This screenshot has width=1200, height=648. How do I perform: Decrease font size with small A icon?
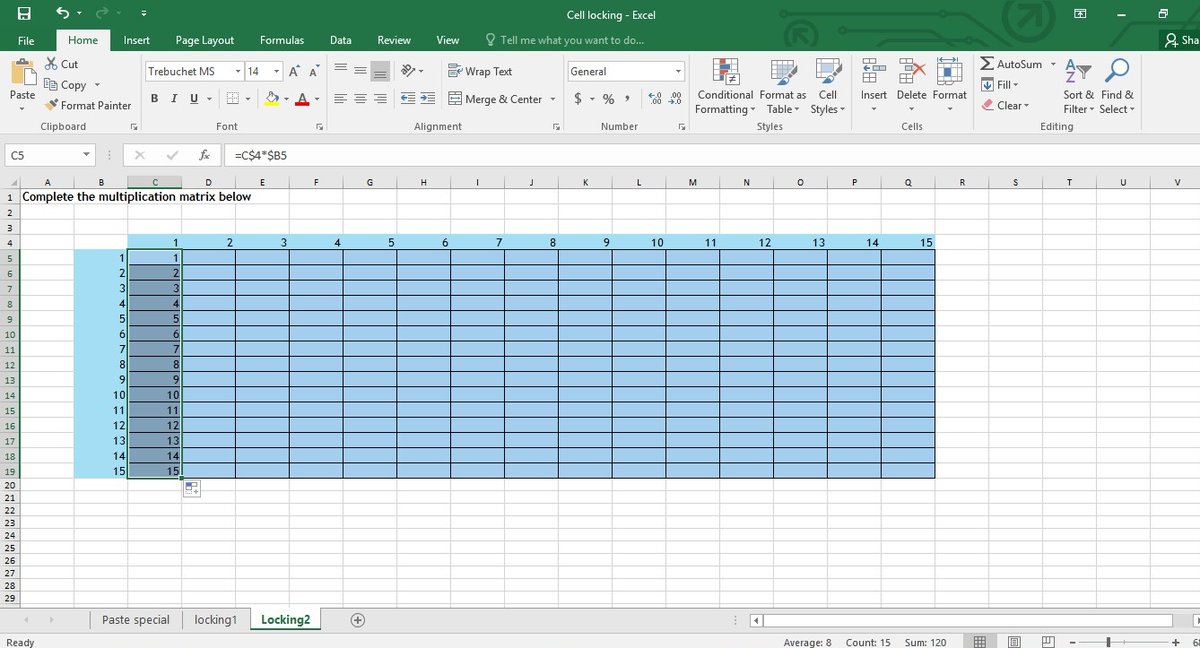313,71
